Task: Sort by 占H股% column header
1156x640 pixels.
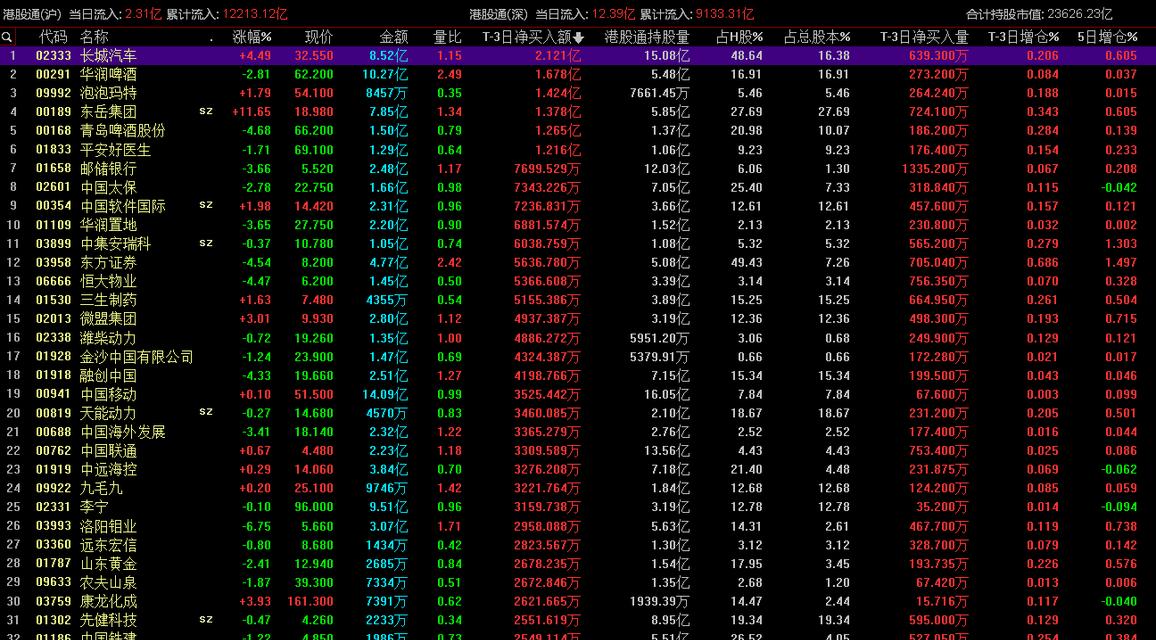Action: tap(739, 37)
